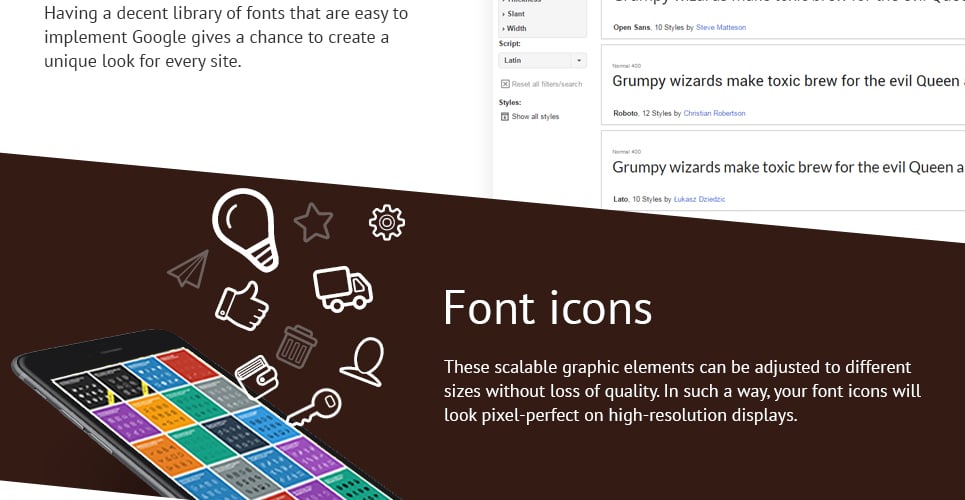Click the Script: label
This screenshot has width=965, height=500.
(x=510, y=44)
